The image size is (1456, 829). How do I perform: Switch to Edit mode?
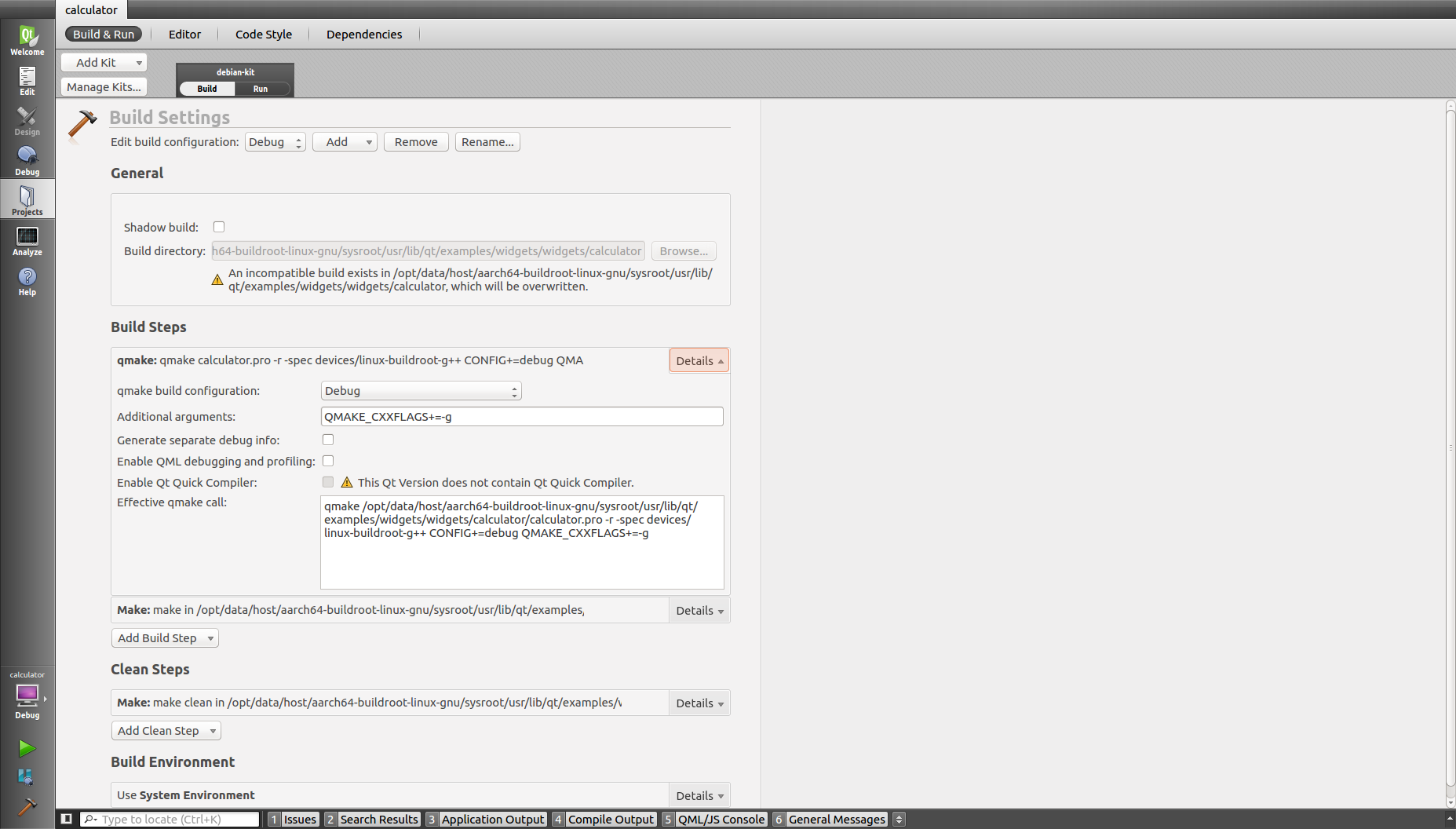(x=27, y=81)
